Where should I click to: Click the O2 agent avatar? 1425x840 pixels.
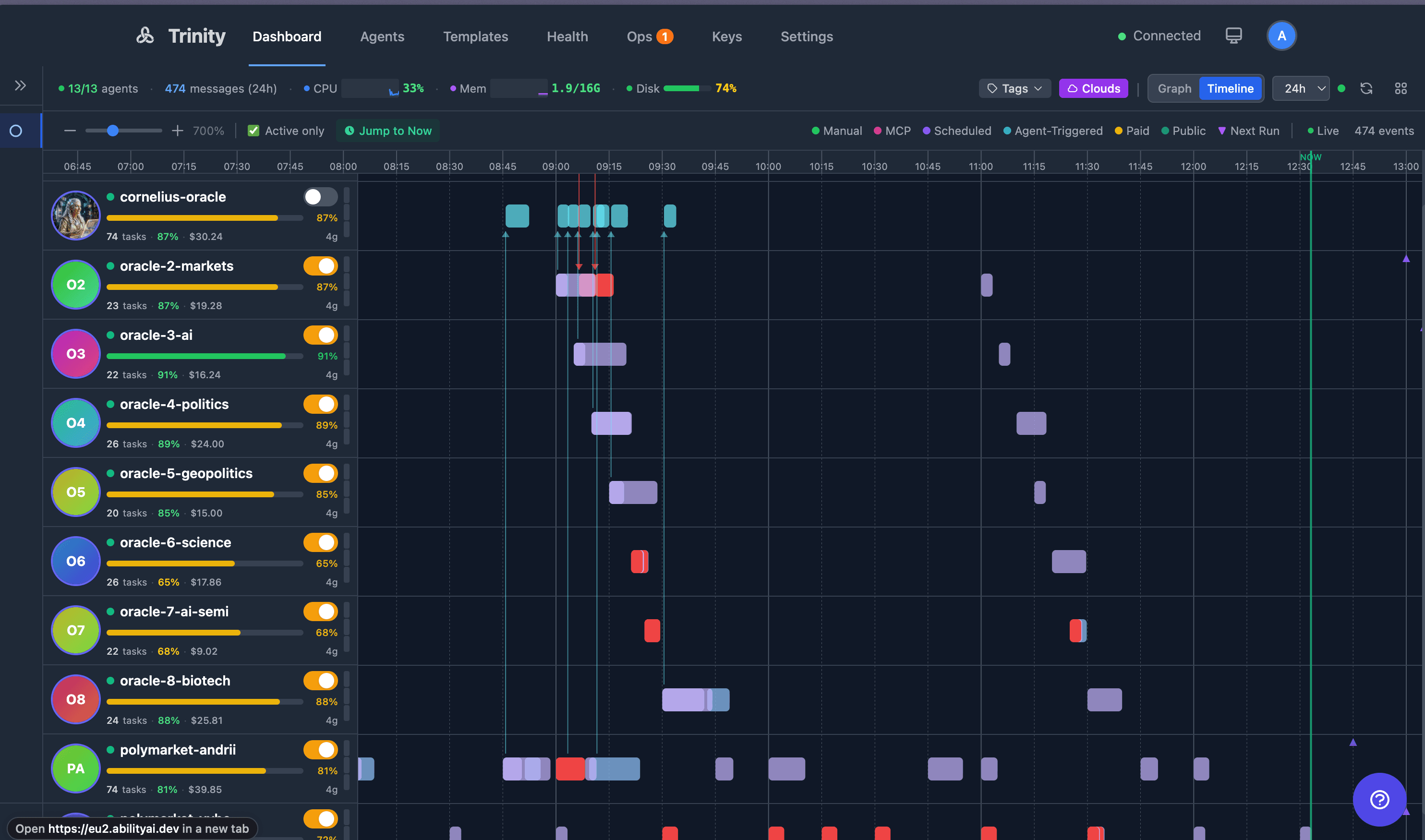[75, 285]
